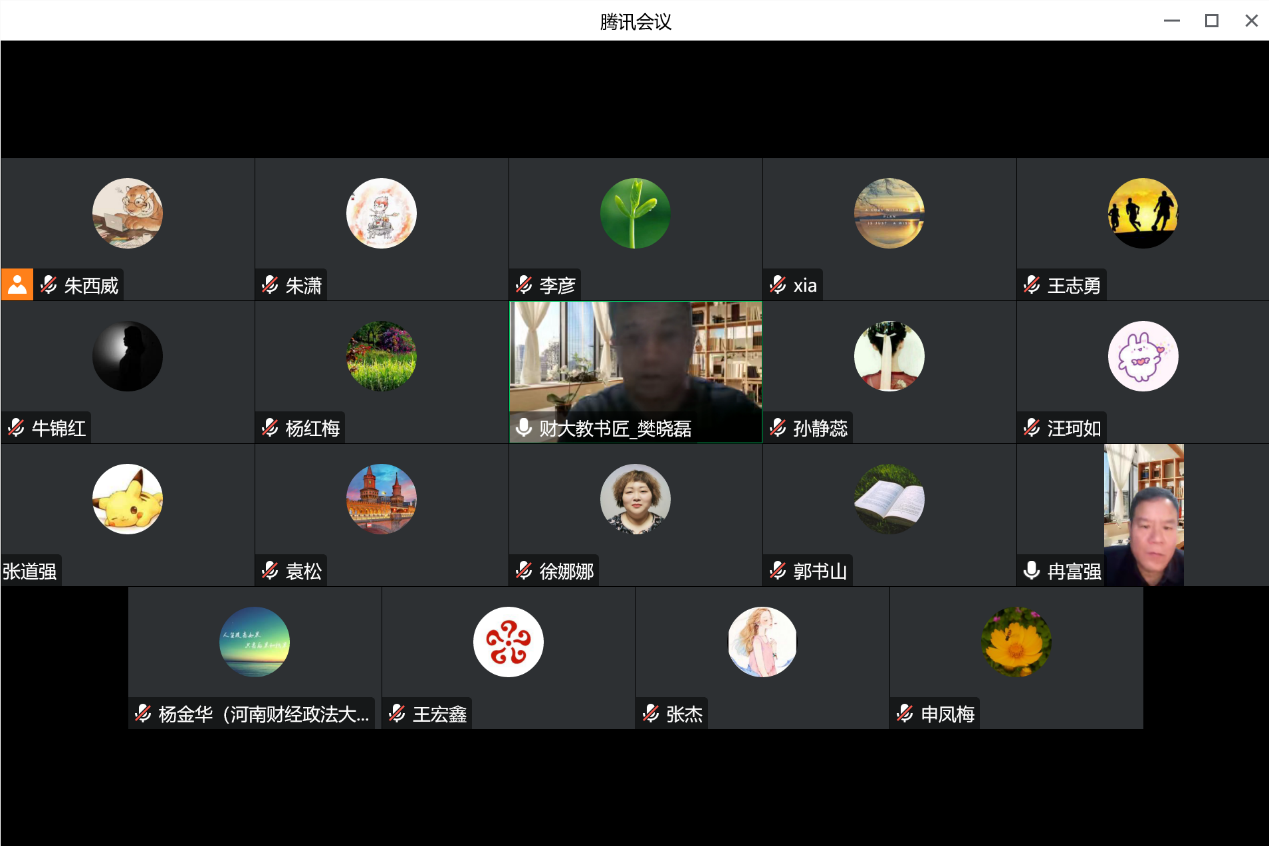This screenshot has width=1269, height=846.
Task: Click the name label 杨金华（河南财经政法大...
Action: (264, 714)
